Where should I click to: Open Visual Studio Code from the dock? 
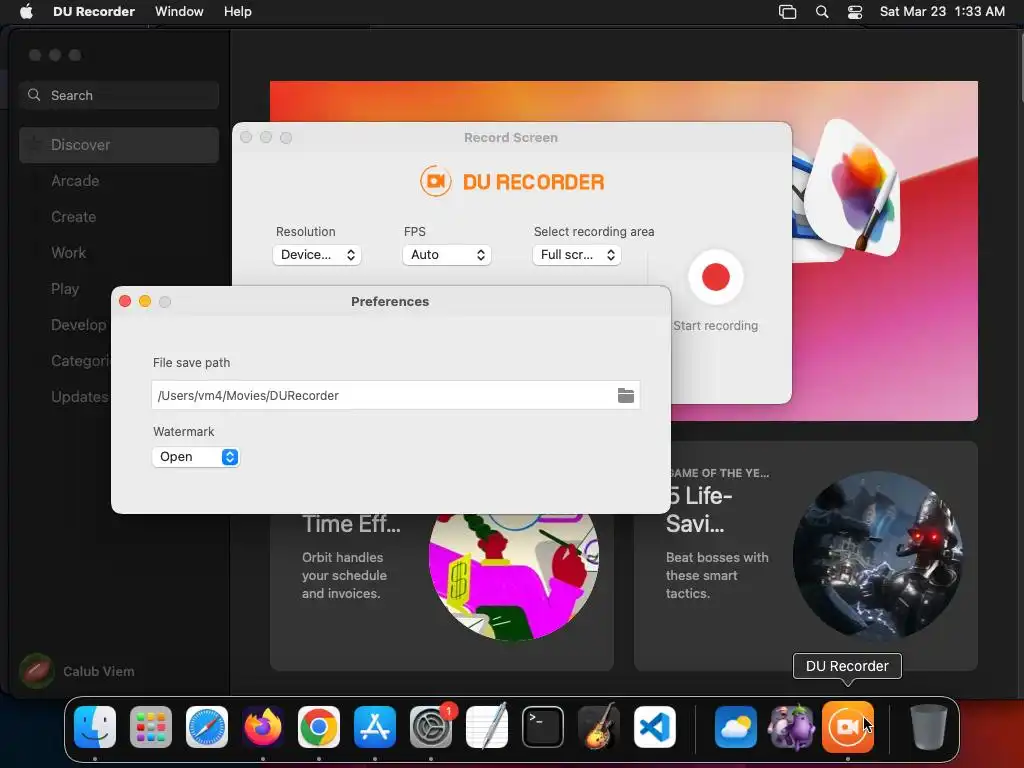point(655,726)
